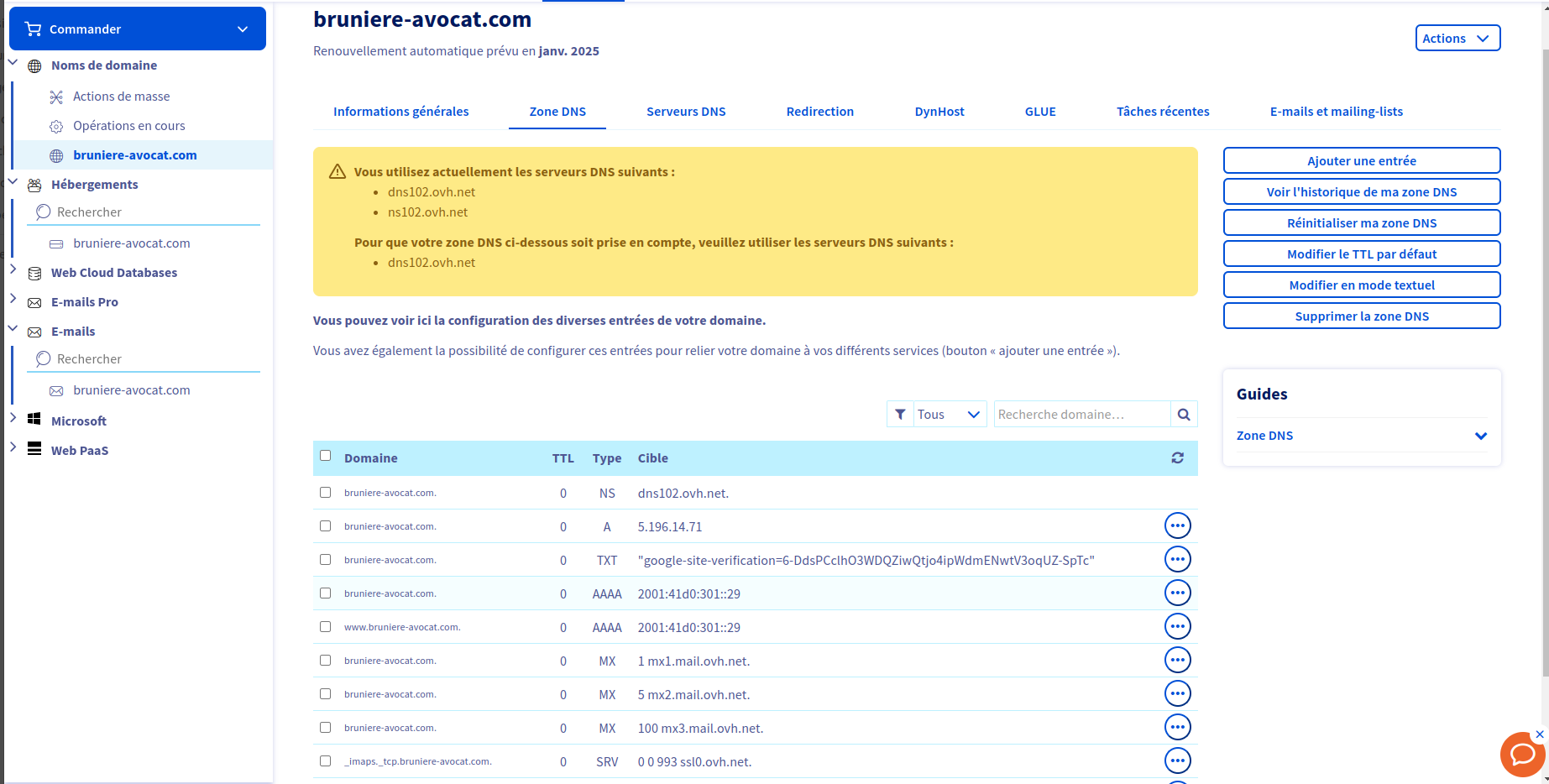Click the refresh icon in the table header
The height and width of the screenshot is (784, 1549).
1177,458
